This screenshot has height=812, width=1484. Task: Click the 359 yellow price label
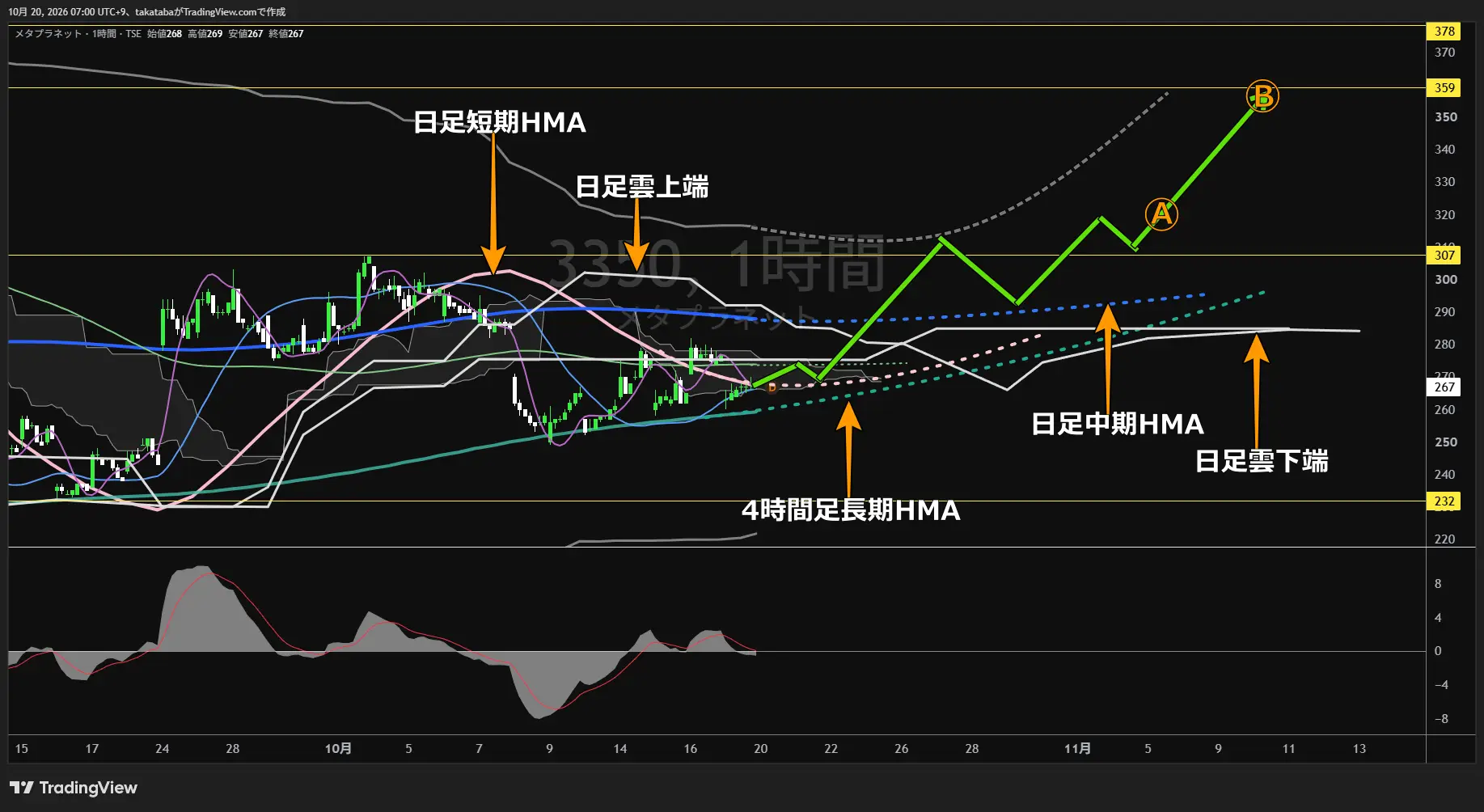[x=1444, y=88]
